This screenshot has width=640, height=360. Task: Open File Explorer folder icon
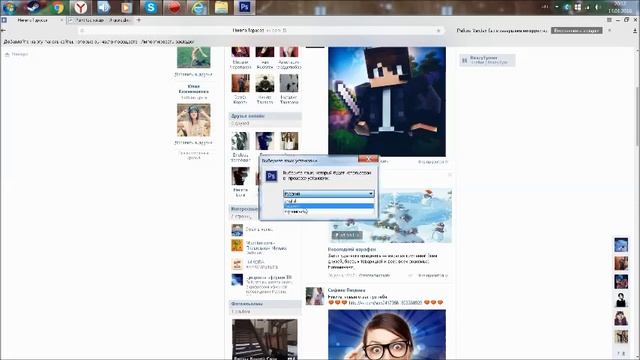(x=221, y=7)
